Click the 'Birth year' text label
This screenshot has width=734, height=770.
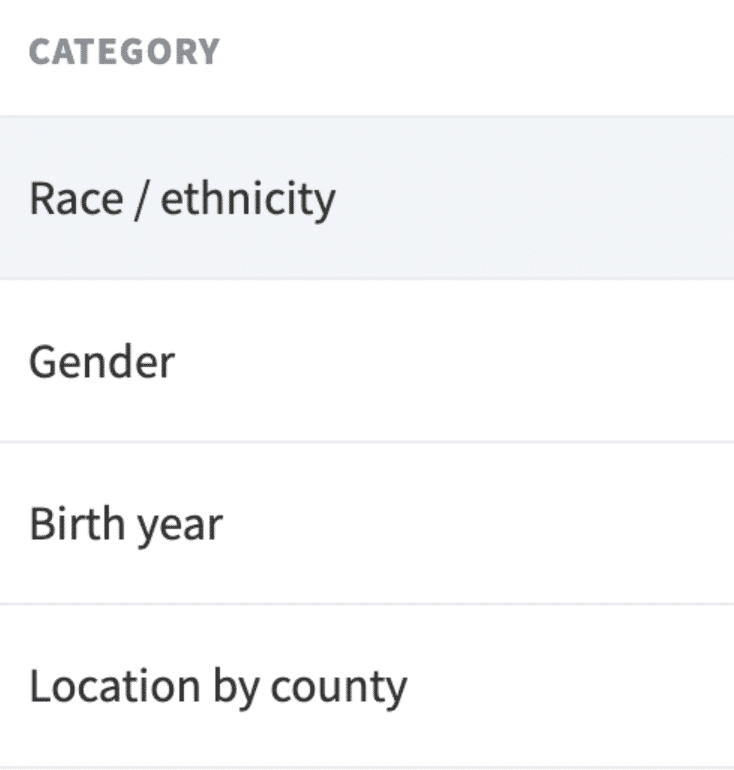(x=126, y=525)
